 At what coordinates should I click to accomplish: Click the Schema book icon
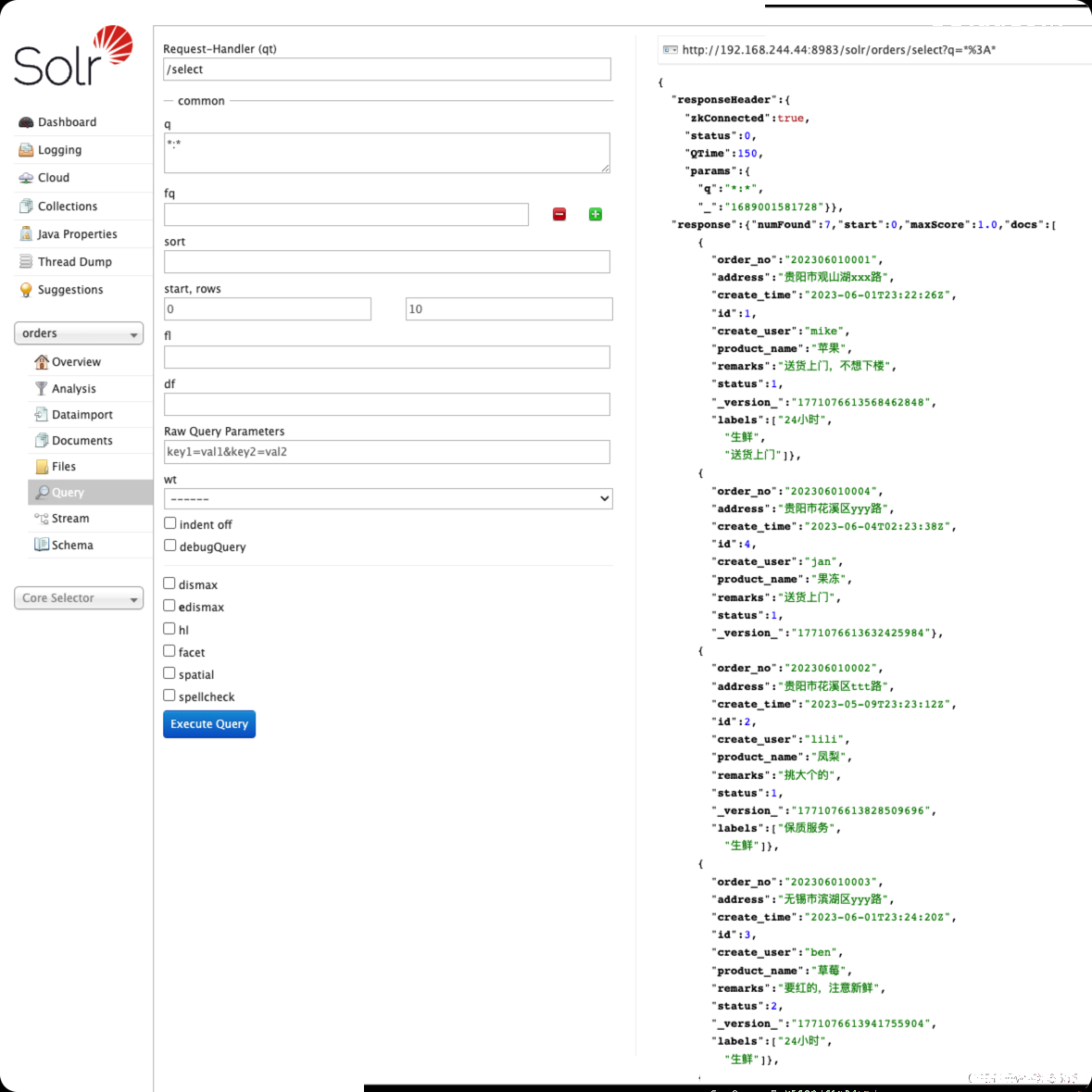coord(42,545)
